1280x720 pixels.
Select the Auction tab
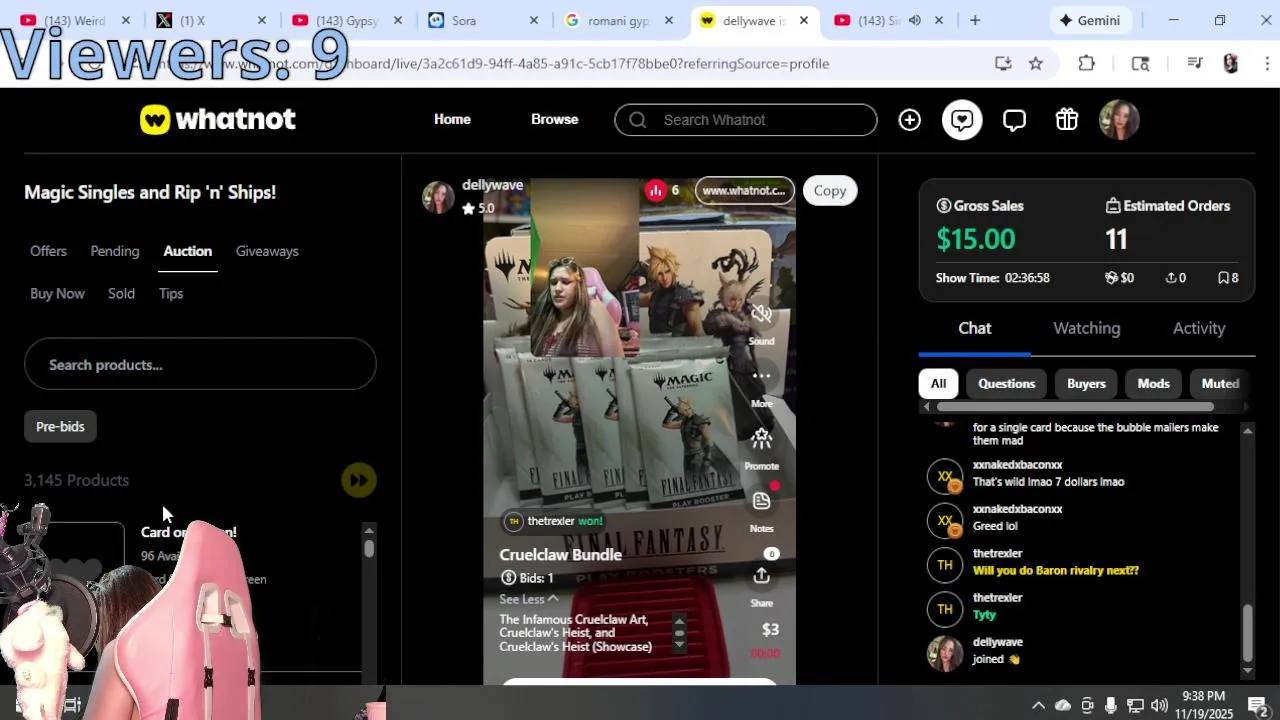[188, 251]
